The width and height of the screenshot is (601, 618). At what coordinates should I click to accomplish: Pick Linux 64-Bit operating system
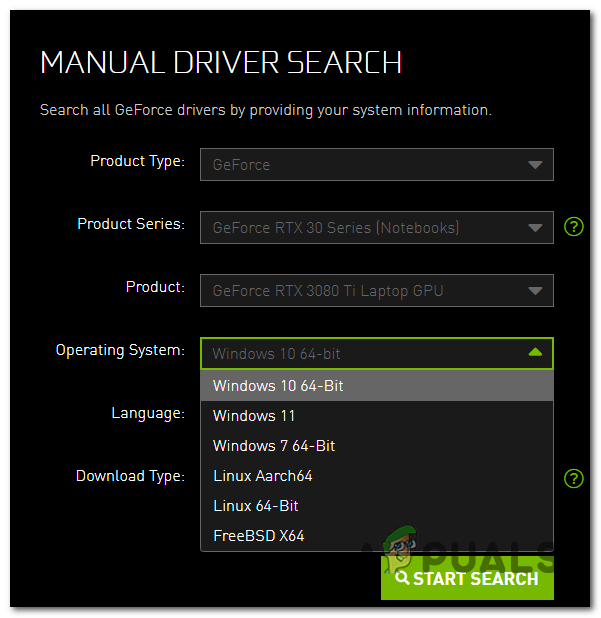tap(376, 506)
